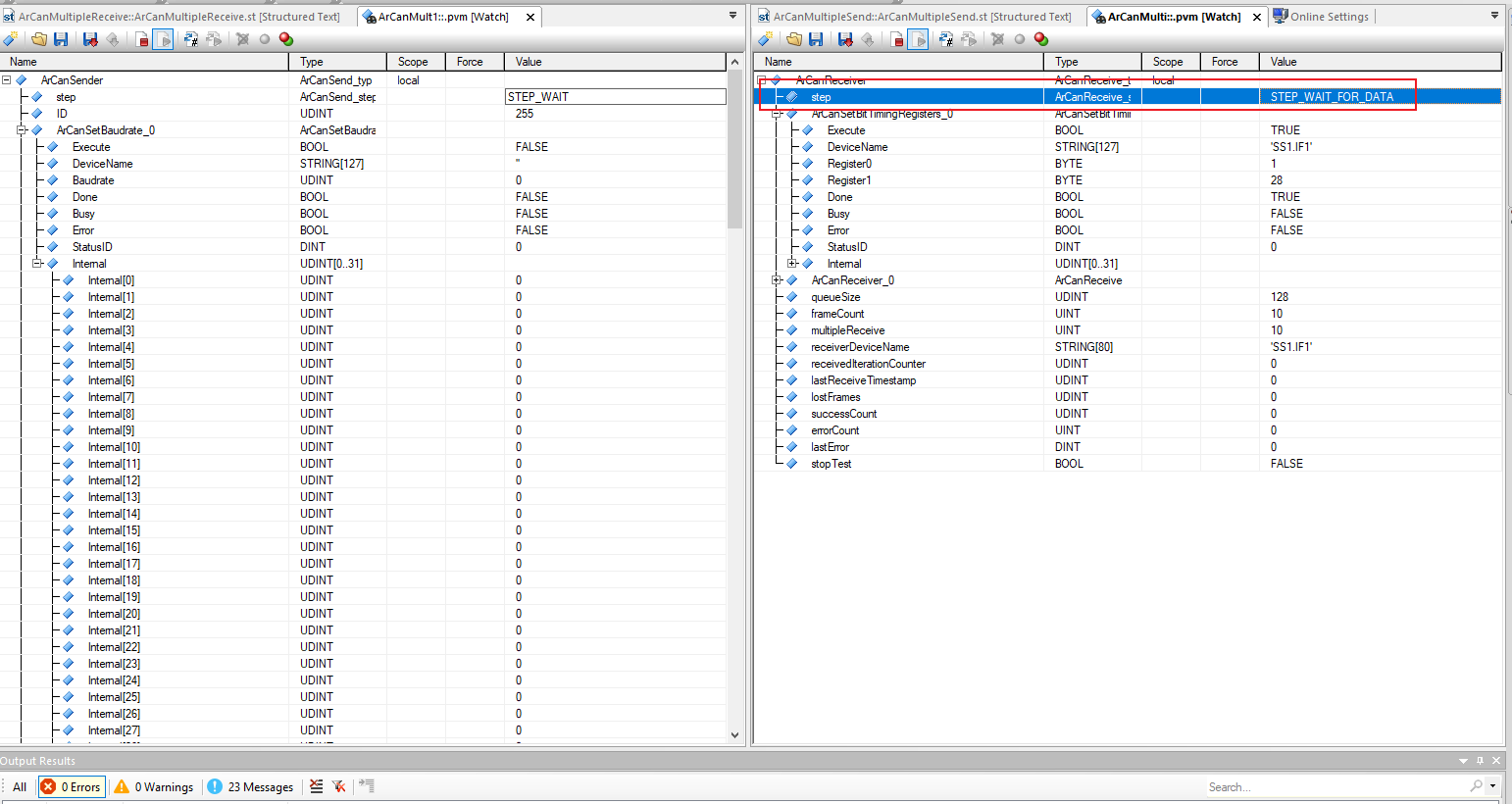
Task: Click the All filter in Output Results
Action: (20, 786)
